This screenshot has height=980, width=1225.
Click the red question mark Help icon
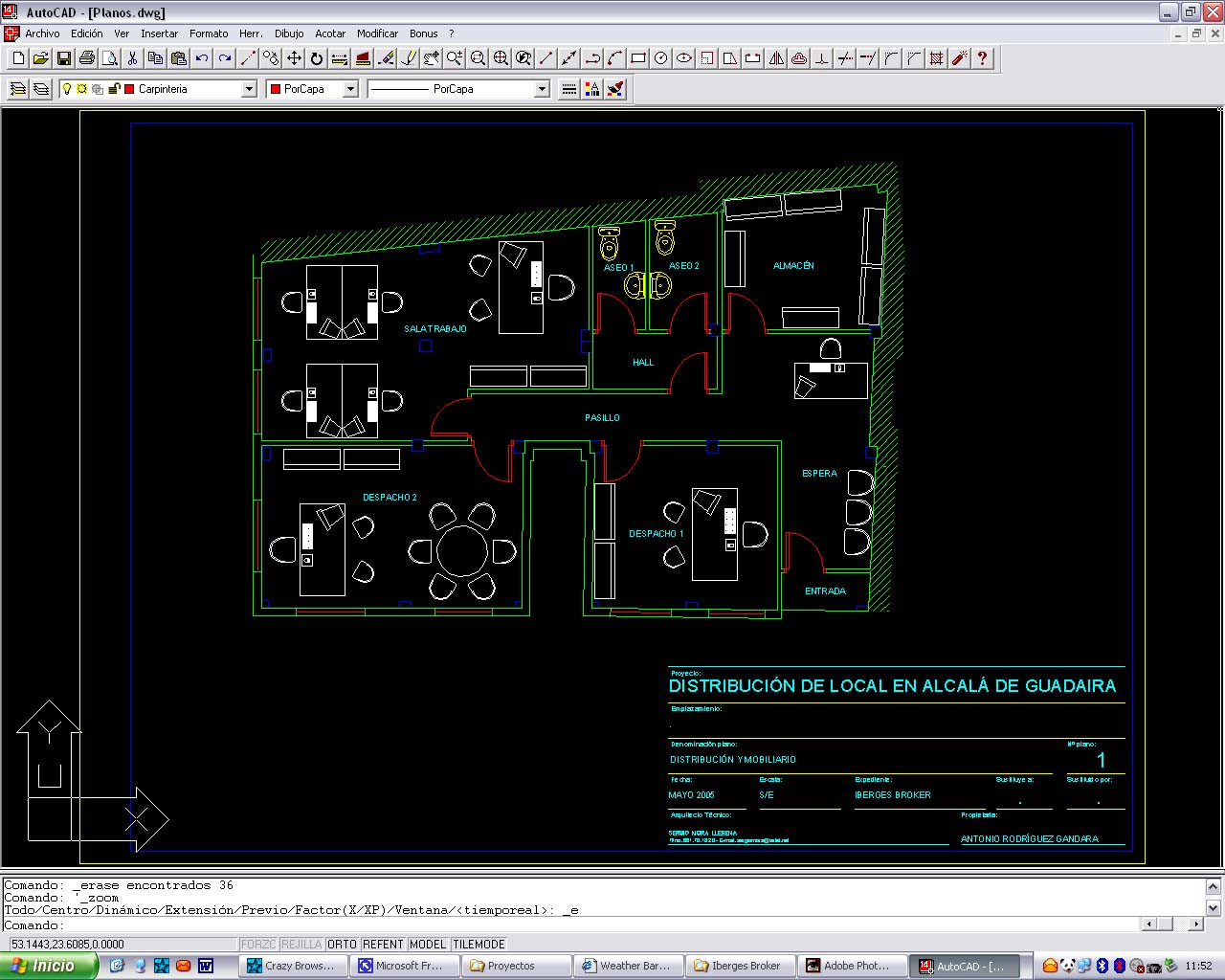pos(982,58)
